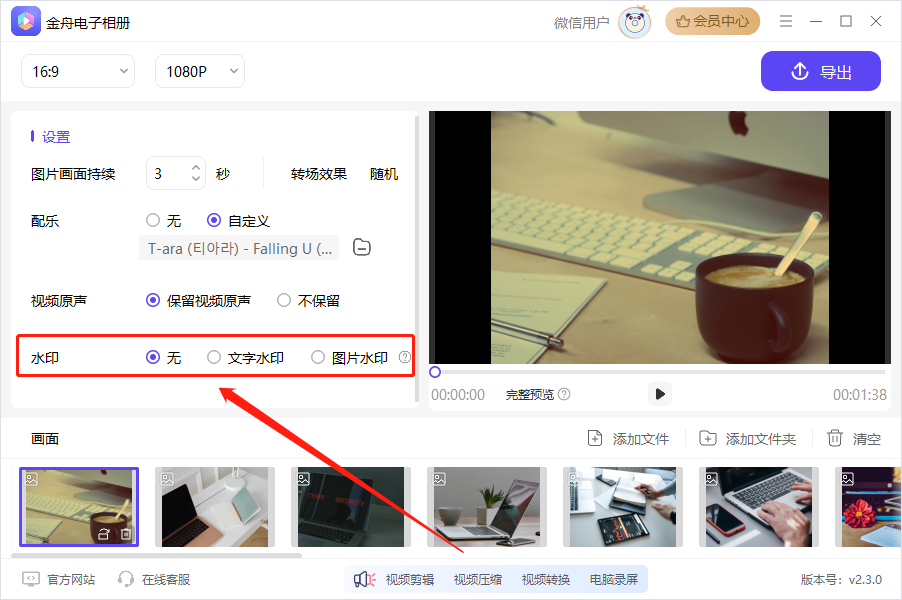902x600 pixels.
Task: Open the 官方网站 official website link
Action: 71,579
